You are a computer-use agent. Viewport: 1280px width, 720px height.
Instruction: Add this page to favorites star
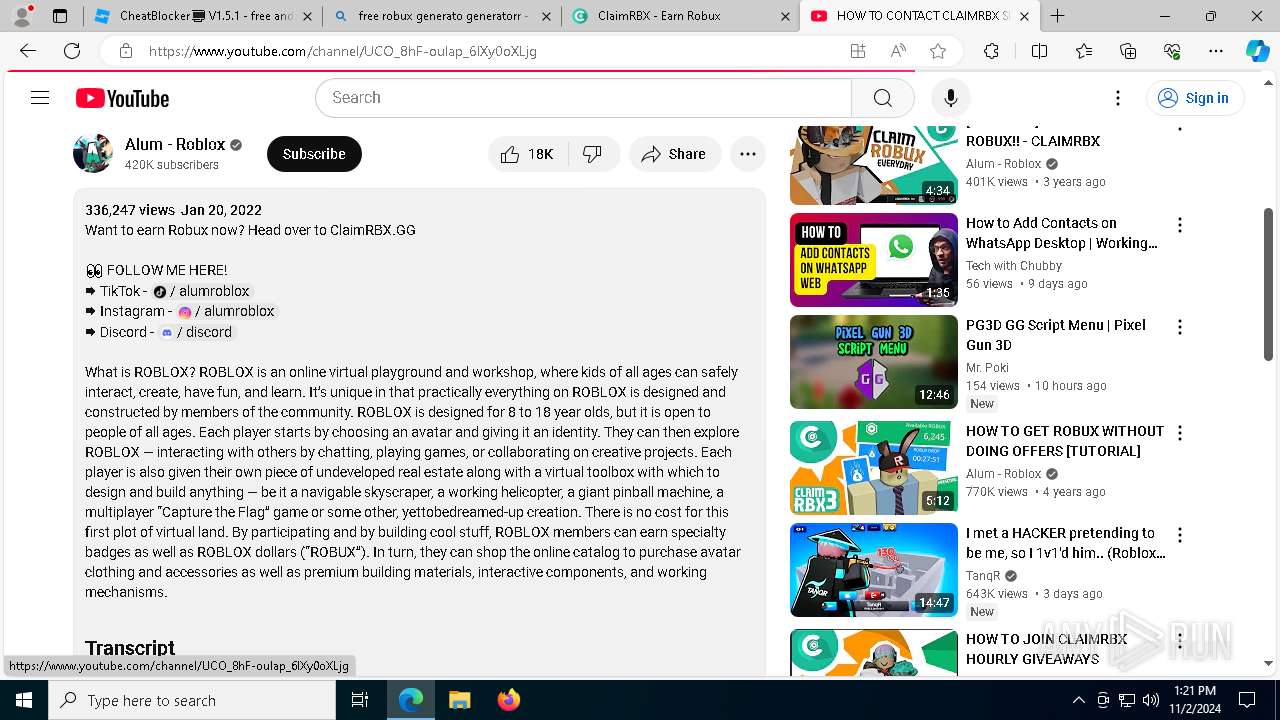pyautogui.click(x=937, y=51)
